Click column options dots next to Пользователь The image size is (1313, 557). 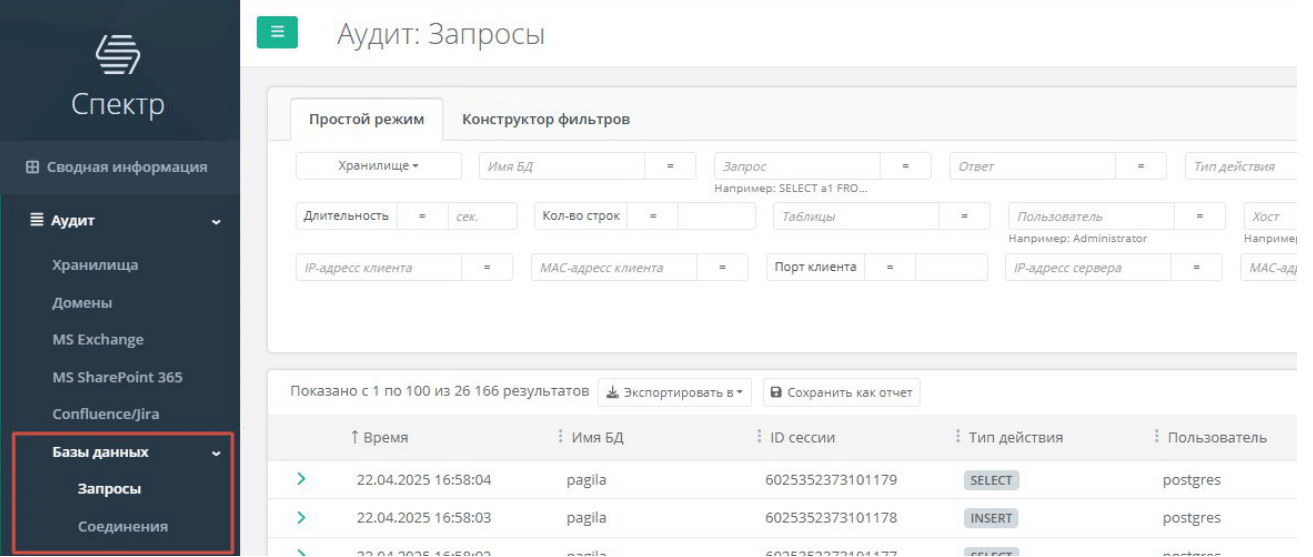tap(1157, 437)
